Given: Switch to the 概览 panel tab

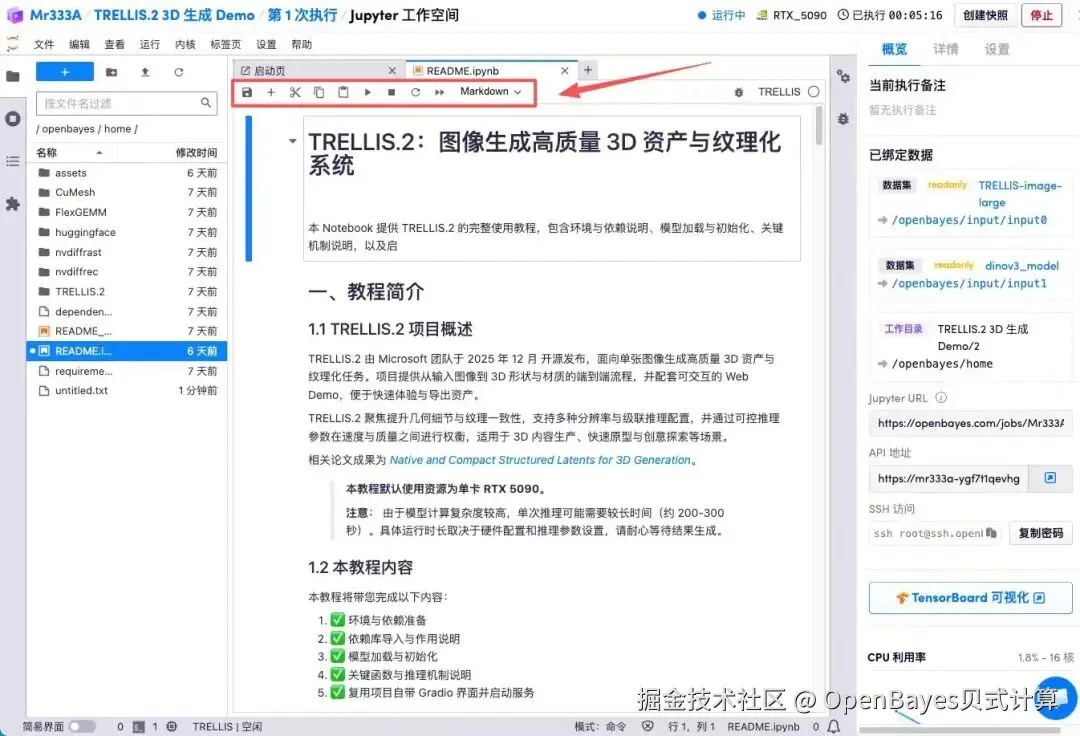Looking at the screenshot, I should tap(894, 49).
